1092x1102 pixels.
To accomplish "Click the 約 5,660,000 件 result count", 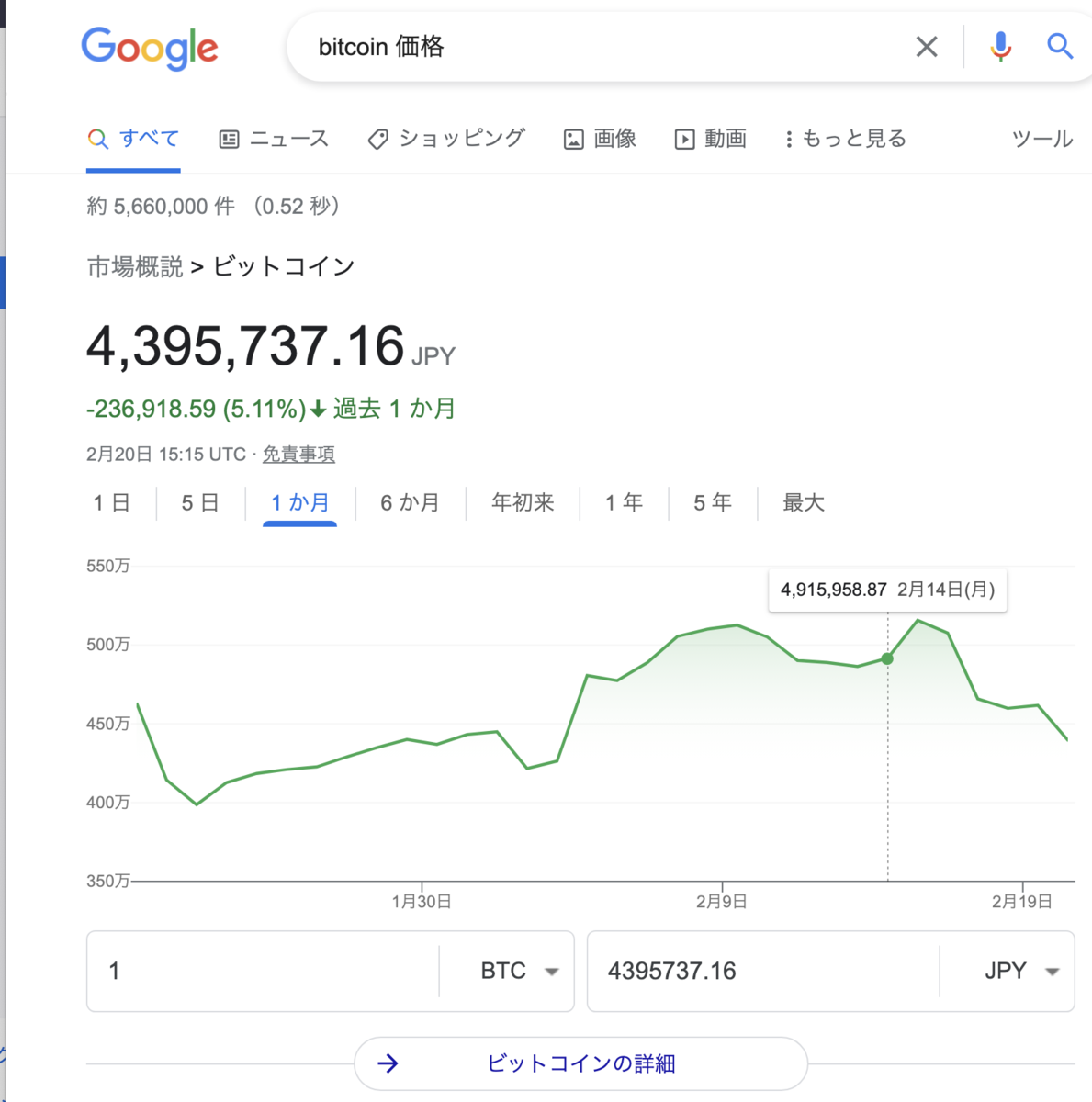I will (x=161, y=207).
